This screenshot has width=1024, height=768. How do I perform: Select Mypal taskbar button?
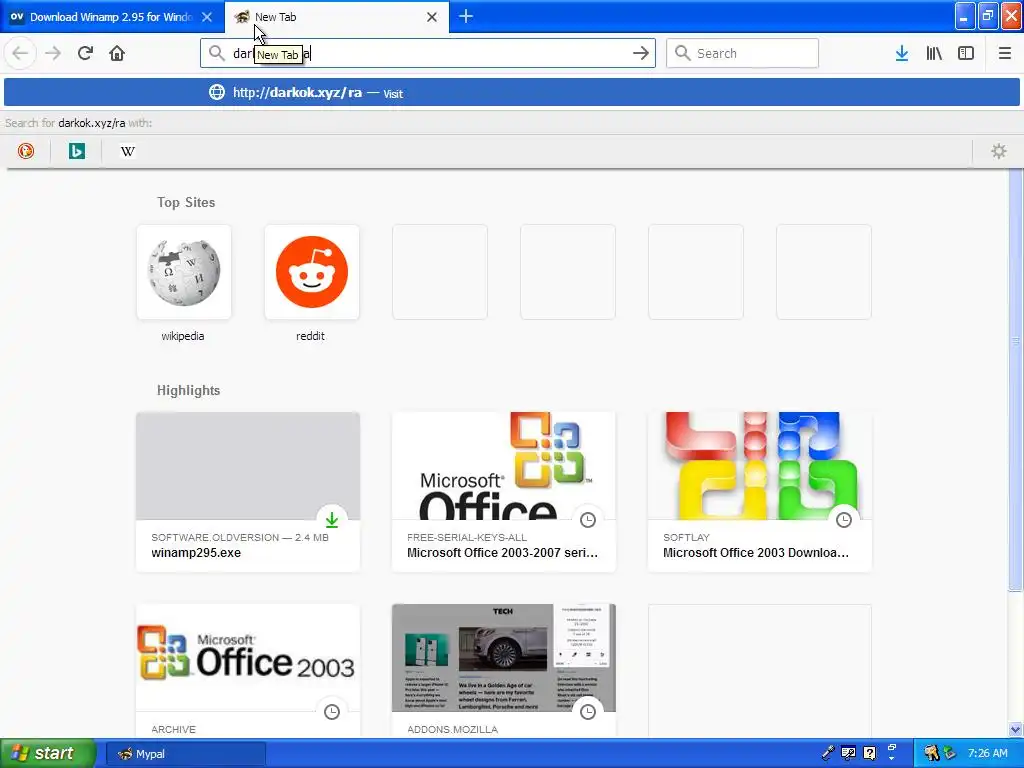coord(185,754)
